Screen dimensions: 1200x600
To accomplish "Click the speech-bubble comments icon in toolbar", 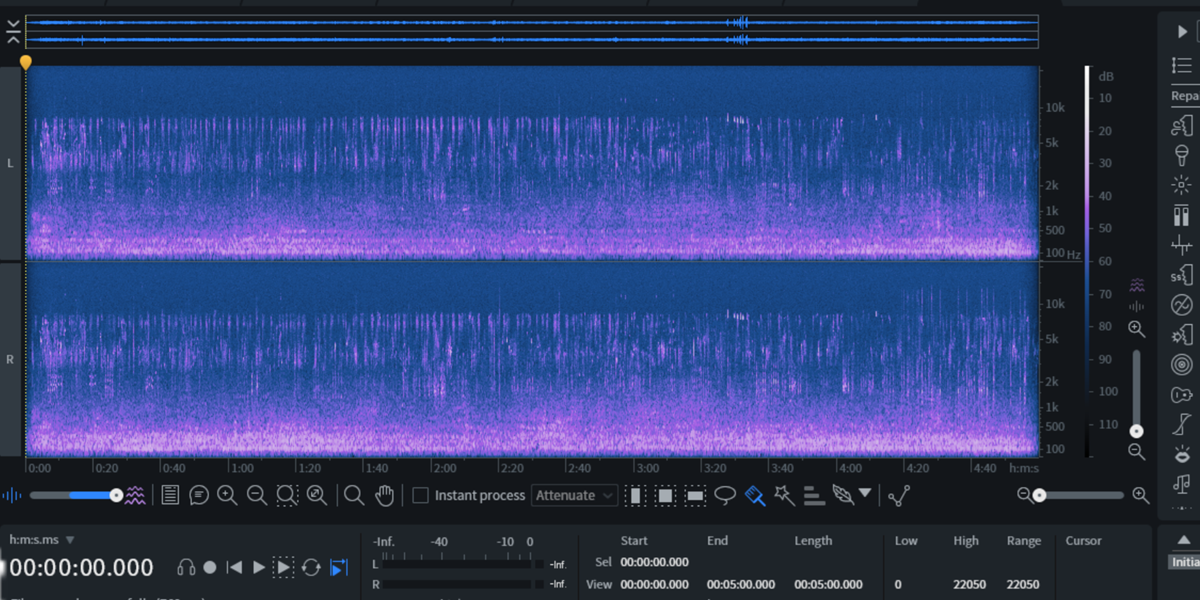I will pos(199,495).
